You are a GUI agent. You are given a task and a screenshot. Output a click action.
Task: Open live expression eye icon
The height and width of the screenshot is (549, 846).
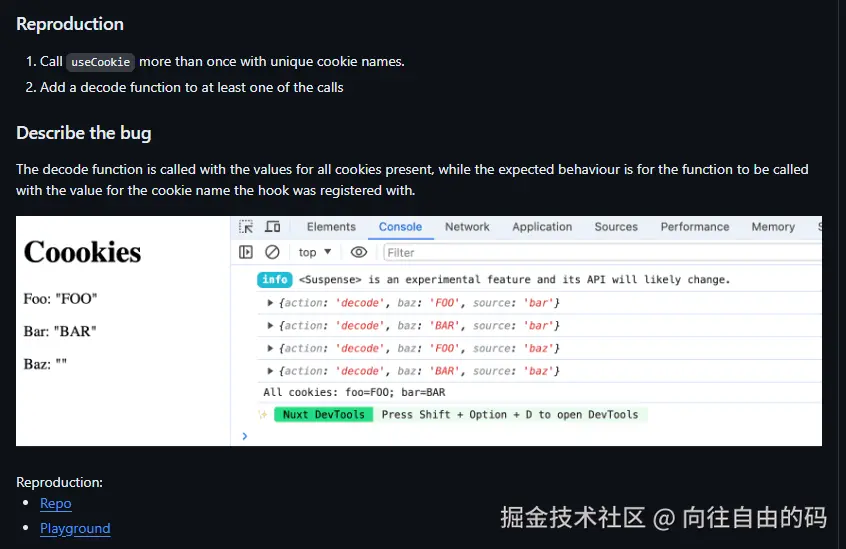[x=359, y=252]
